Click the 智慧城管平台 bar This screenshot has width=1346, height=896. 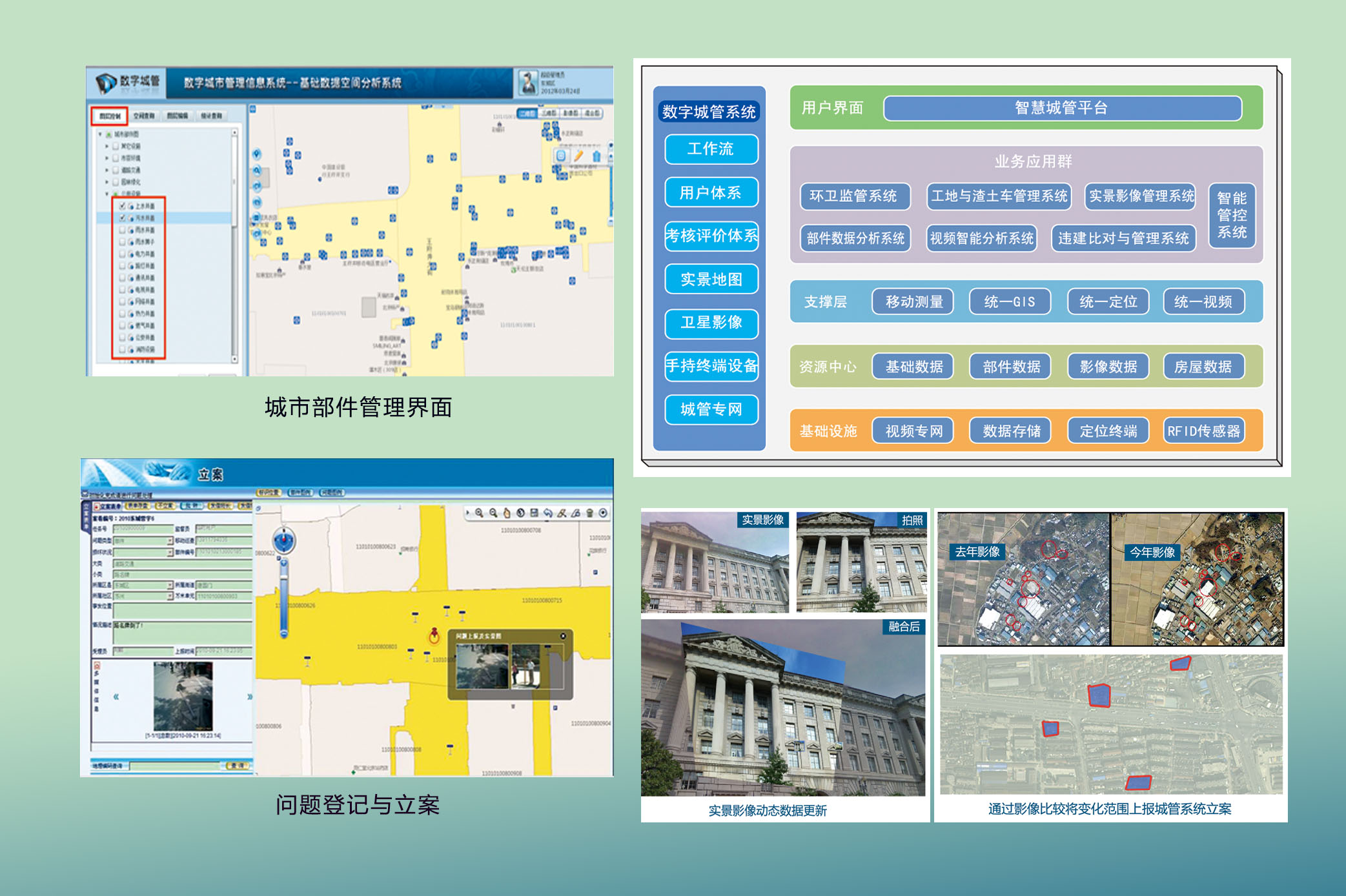1061,108
